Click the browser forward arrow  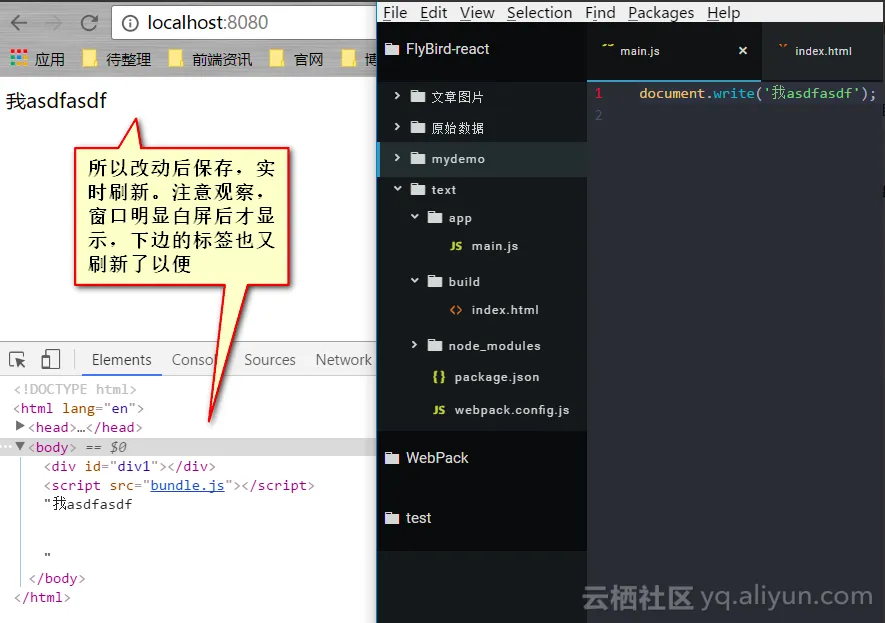(x=54, y=23)
